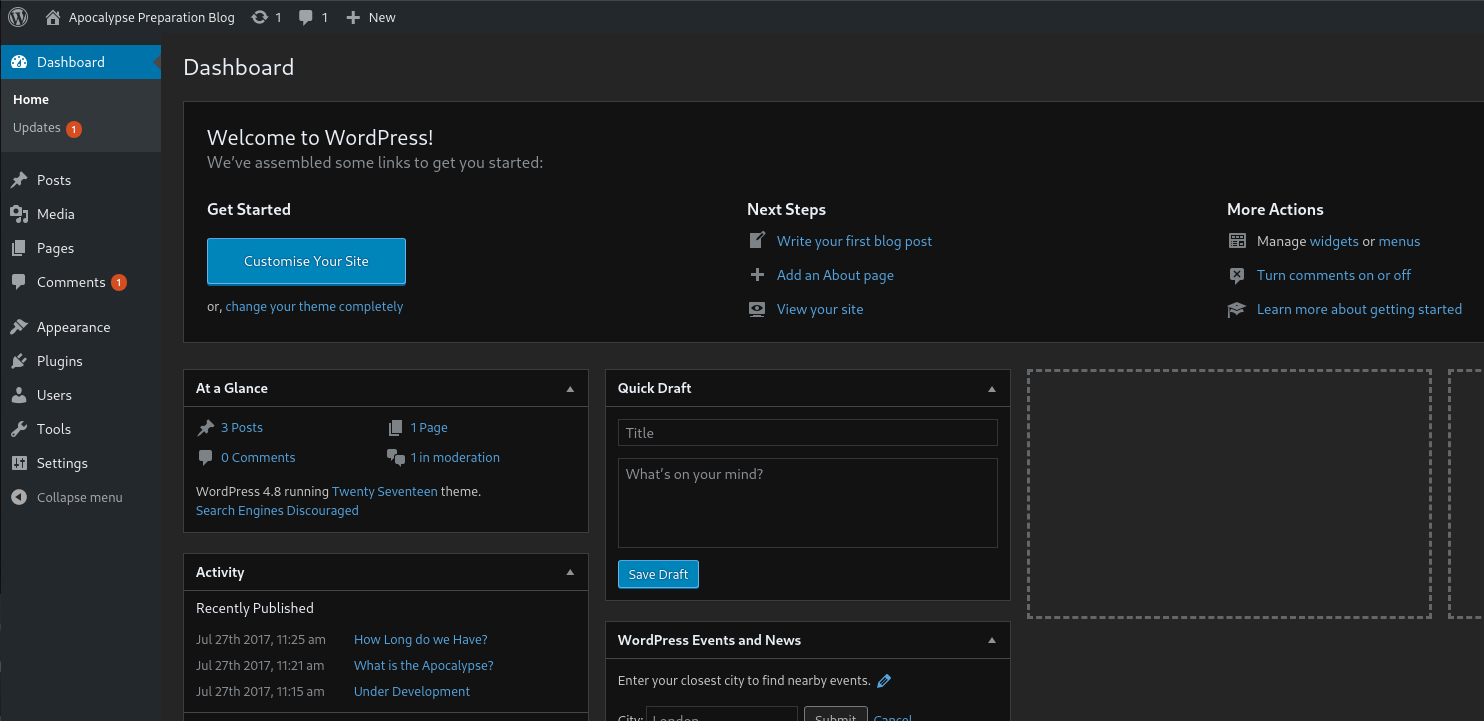The height and width of the screenshot is (721, 1484).
Task: Click the Dashboard gauge icon in sidebar
Action: click(19, 62)
